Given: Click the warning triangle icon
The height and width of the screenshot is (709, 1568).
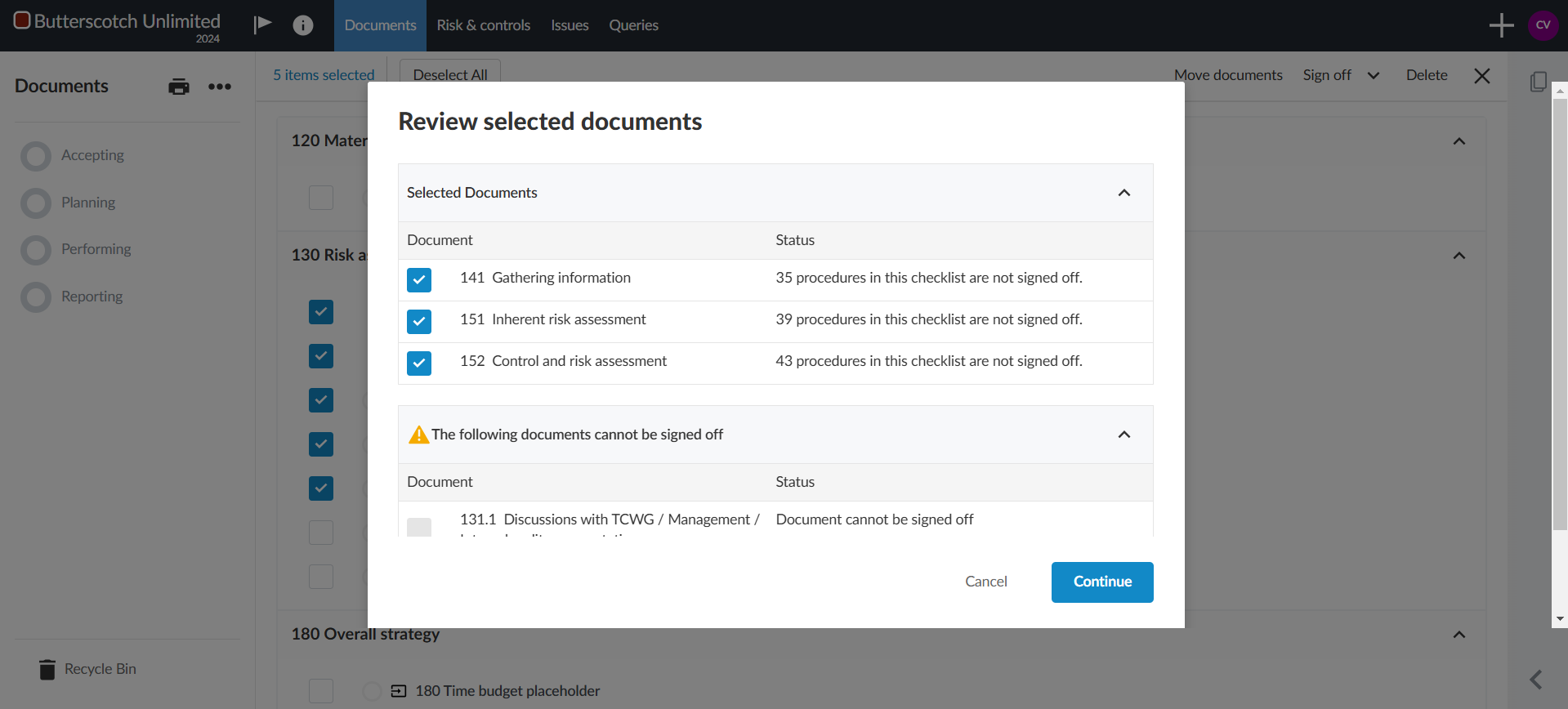Looking at the screenshot, I should tap(418, 435).
